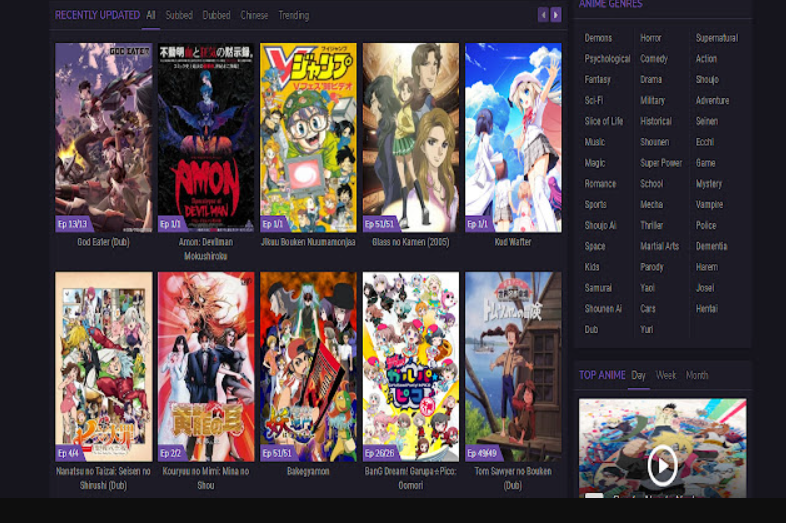Open the Kud Wafter poster
The height and width of the screenshot is (523, 786).
click(x=513, y=137)
